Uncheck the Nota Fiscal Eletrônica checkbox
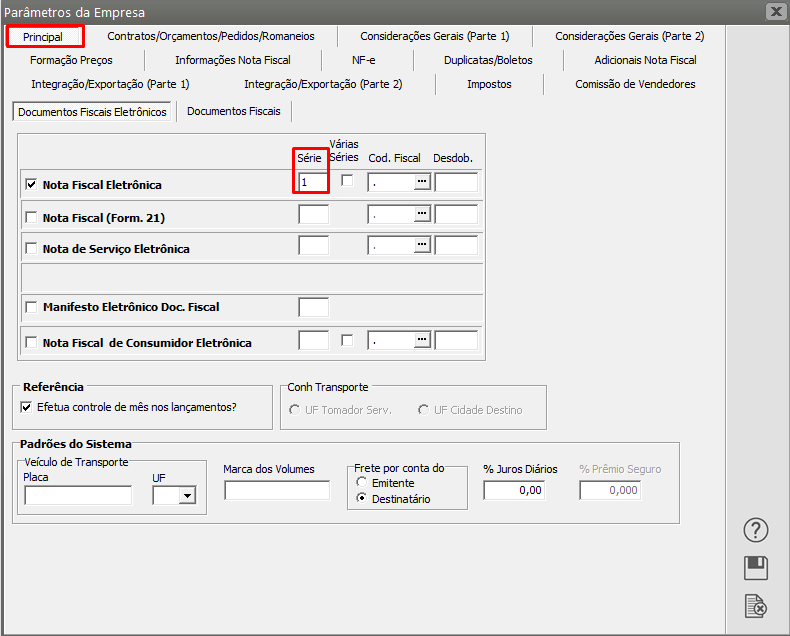Screen dimensions: 790x636 pos(31,185)
